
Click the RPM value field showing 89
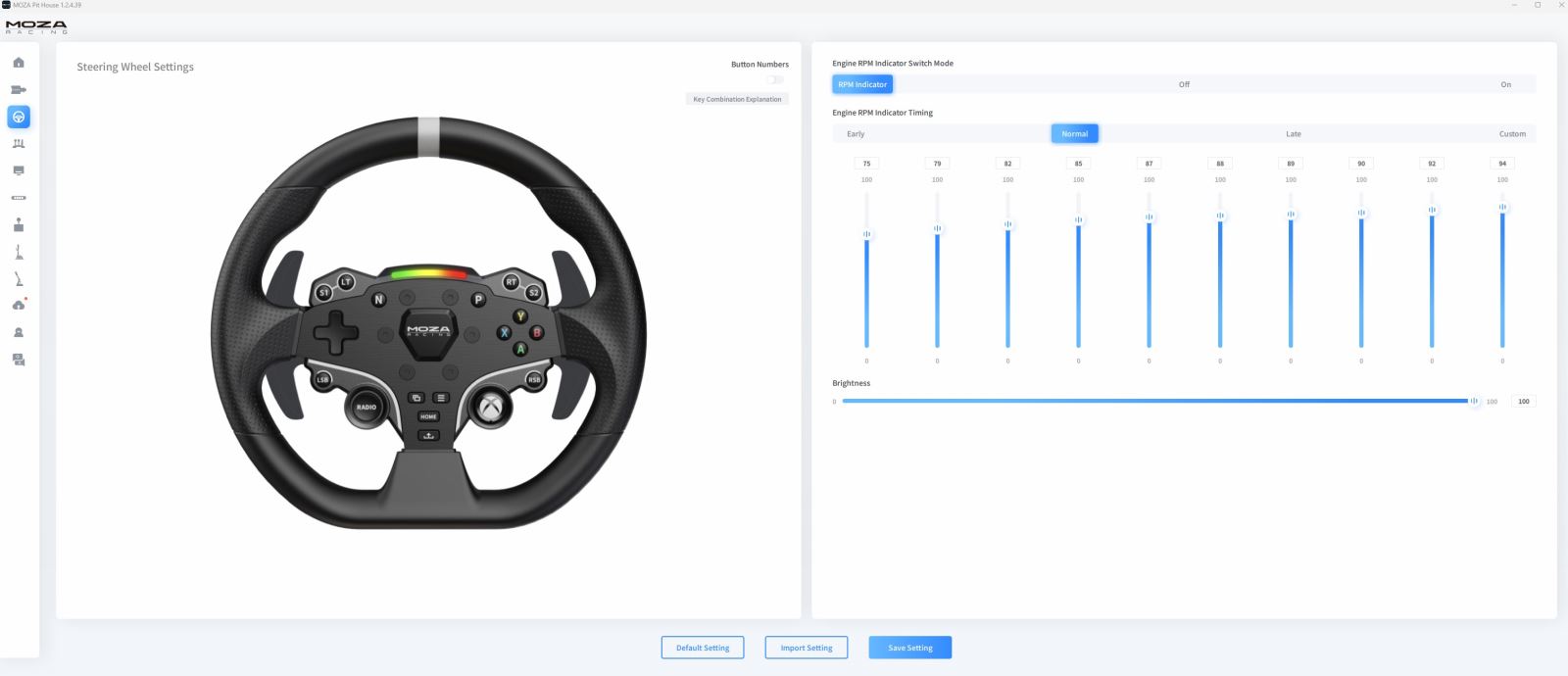(x=1291, y=164)
